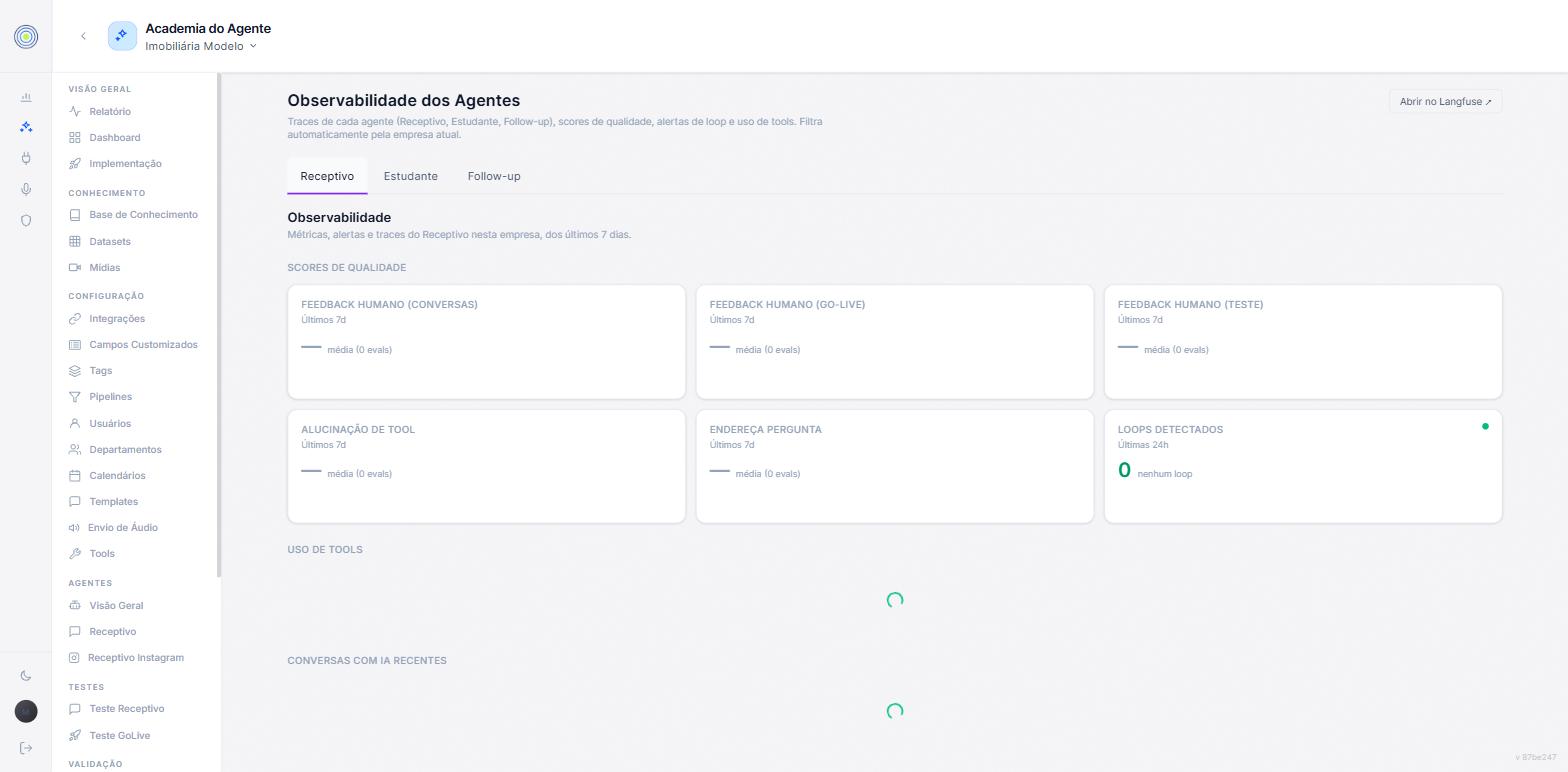Click the Conversas com IA Recentes label
This screenshot has width=1568, height=772.
click(x=367, y=661)
